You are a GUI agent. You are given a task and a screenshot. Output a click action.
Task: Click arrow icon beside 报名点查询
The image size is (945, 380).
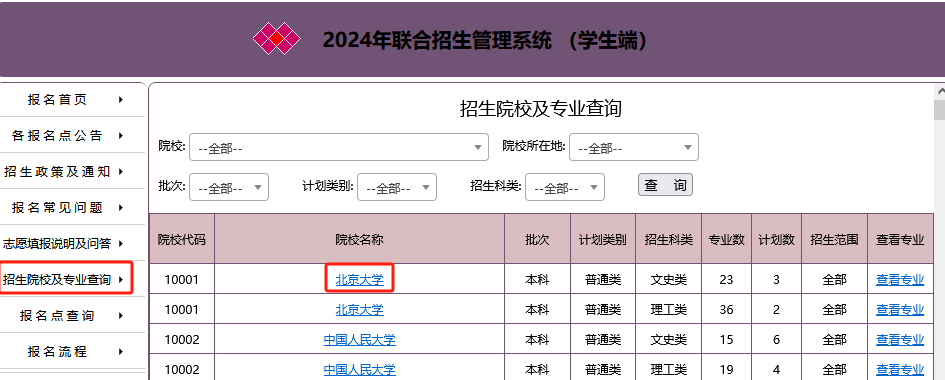pyautogui.click(x=121, y=316)
